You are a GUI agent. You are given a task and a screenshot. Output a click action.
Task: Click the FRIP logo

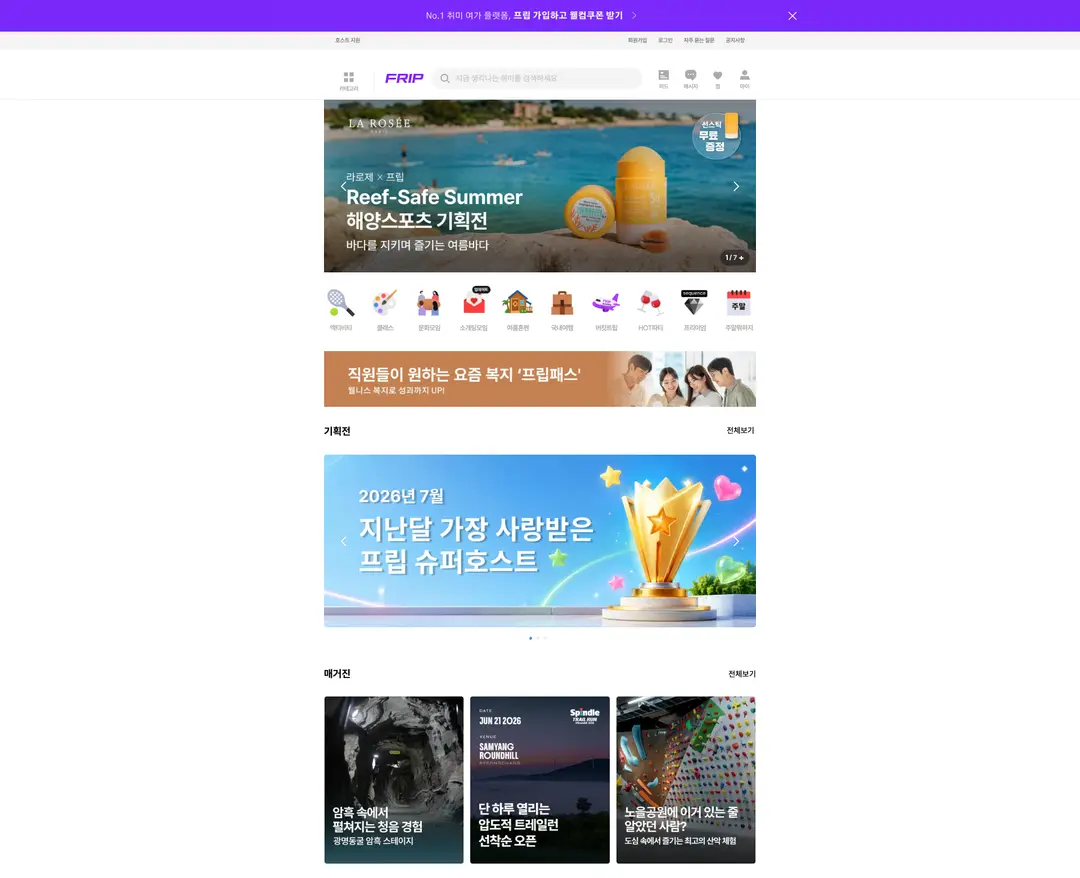tap(404, 79)
